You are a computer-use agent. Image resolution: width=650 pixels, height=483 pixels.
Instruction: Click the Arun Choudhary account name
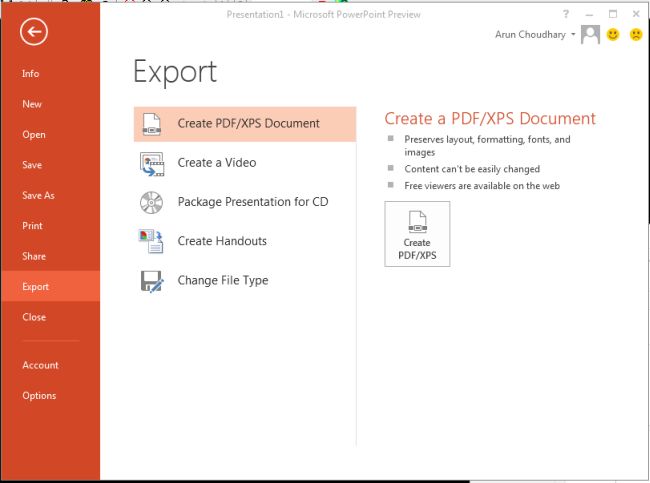tap(530, 35)
